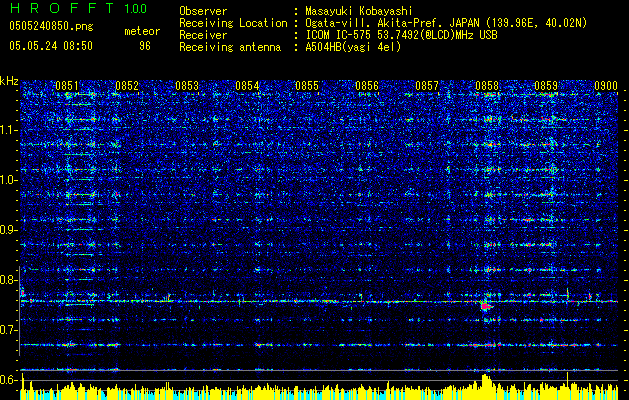This screenshot has height=400, width=629.
Task: Click the 0.7 kHz axis label
Action: [9, 330]
